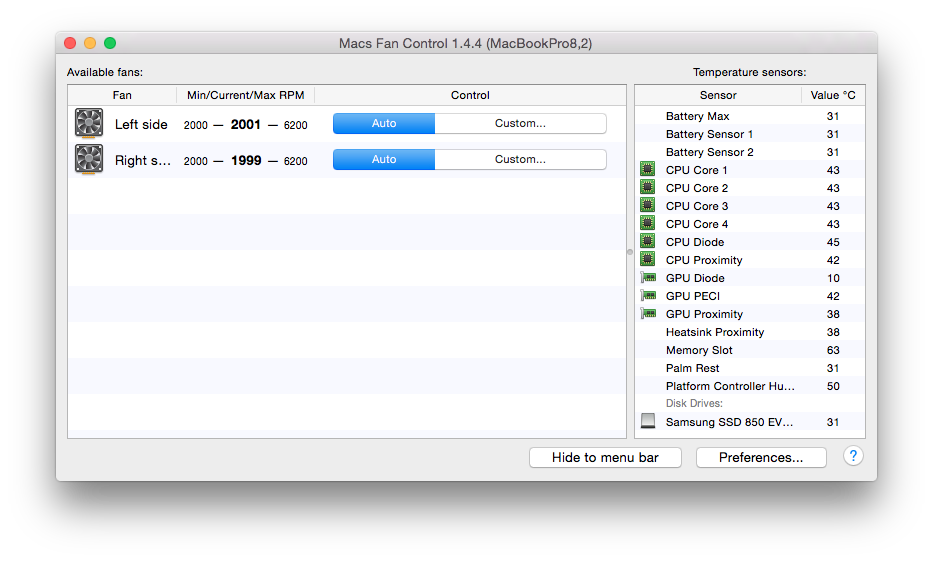Select the Battery Sensor 2 row
Screen dimensions: 933x561
pos(750,152)
